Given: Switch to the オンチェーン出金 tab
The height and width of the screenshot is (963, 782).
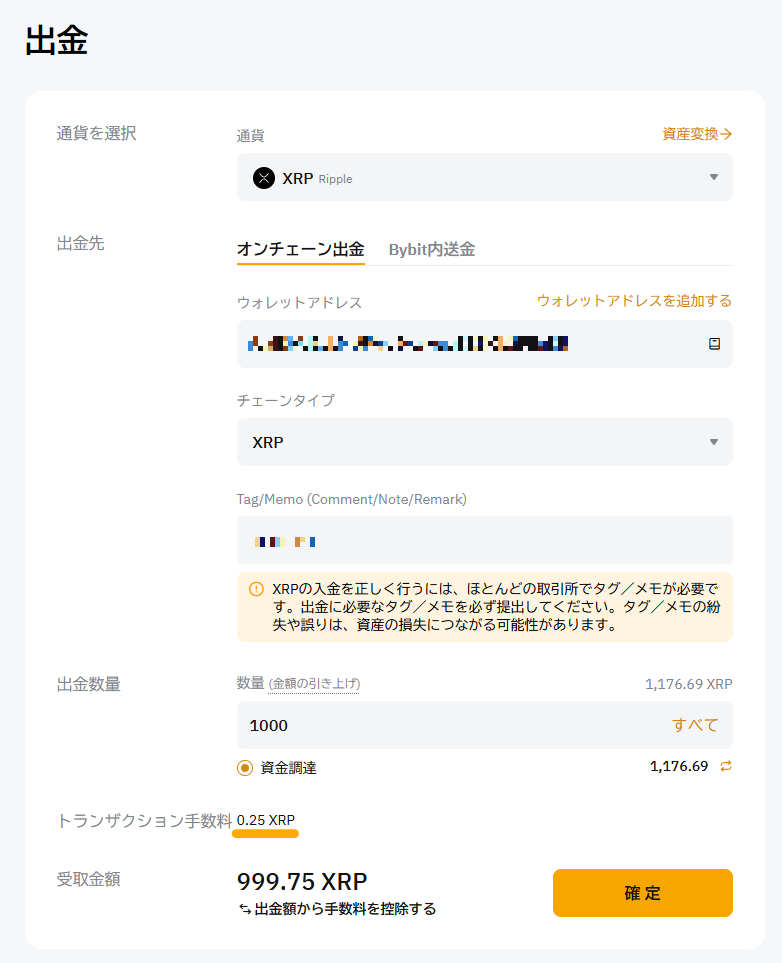Looking at the screenshot, I should point(300,249).
